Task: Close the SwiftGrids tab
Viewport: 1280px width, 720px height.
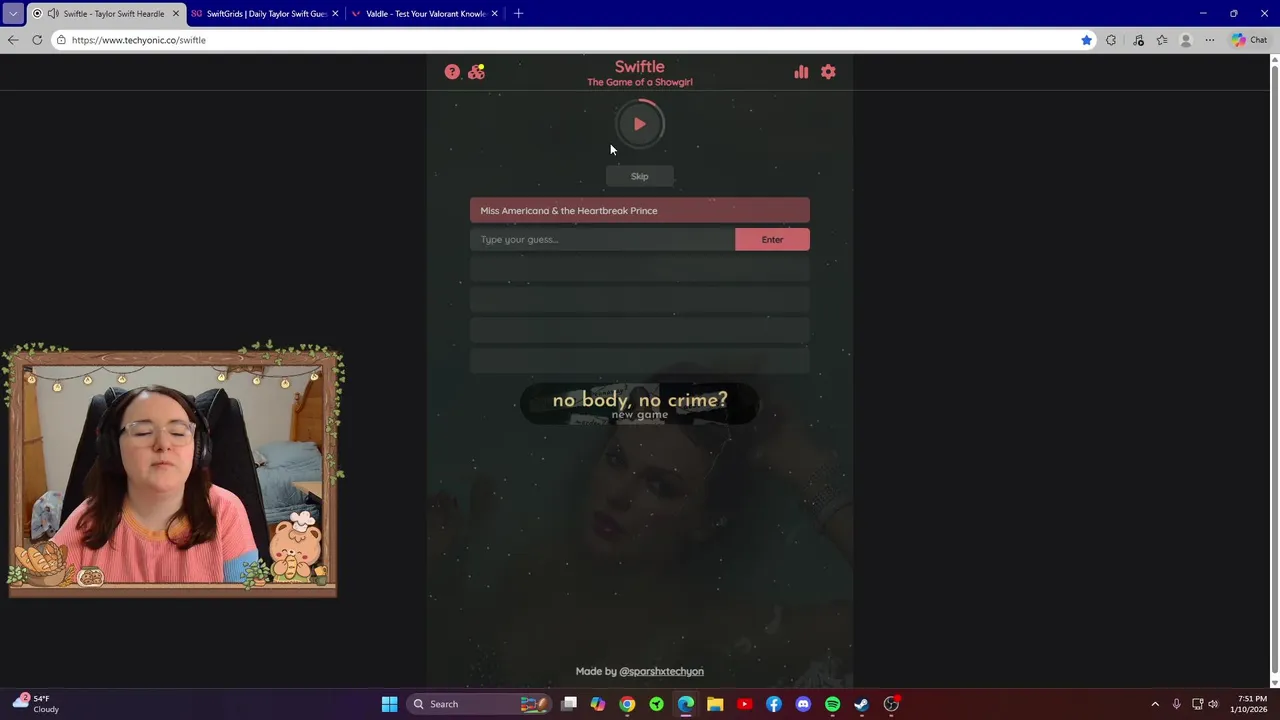Action: [335, 14]
